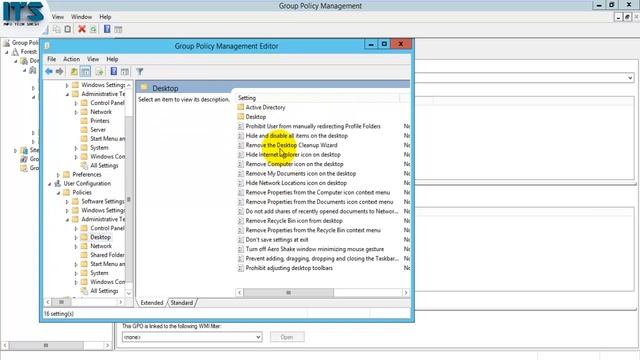Click the Paste icon in the Group Policy Management toolbar

[x=68, y=29]
